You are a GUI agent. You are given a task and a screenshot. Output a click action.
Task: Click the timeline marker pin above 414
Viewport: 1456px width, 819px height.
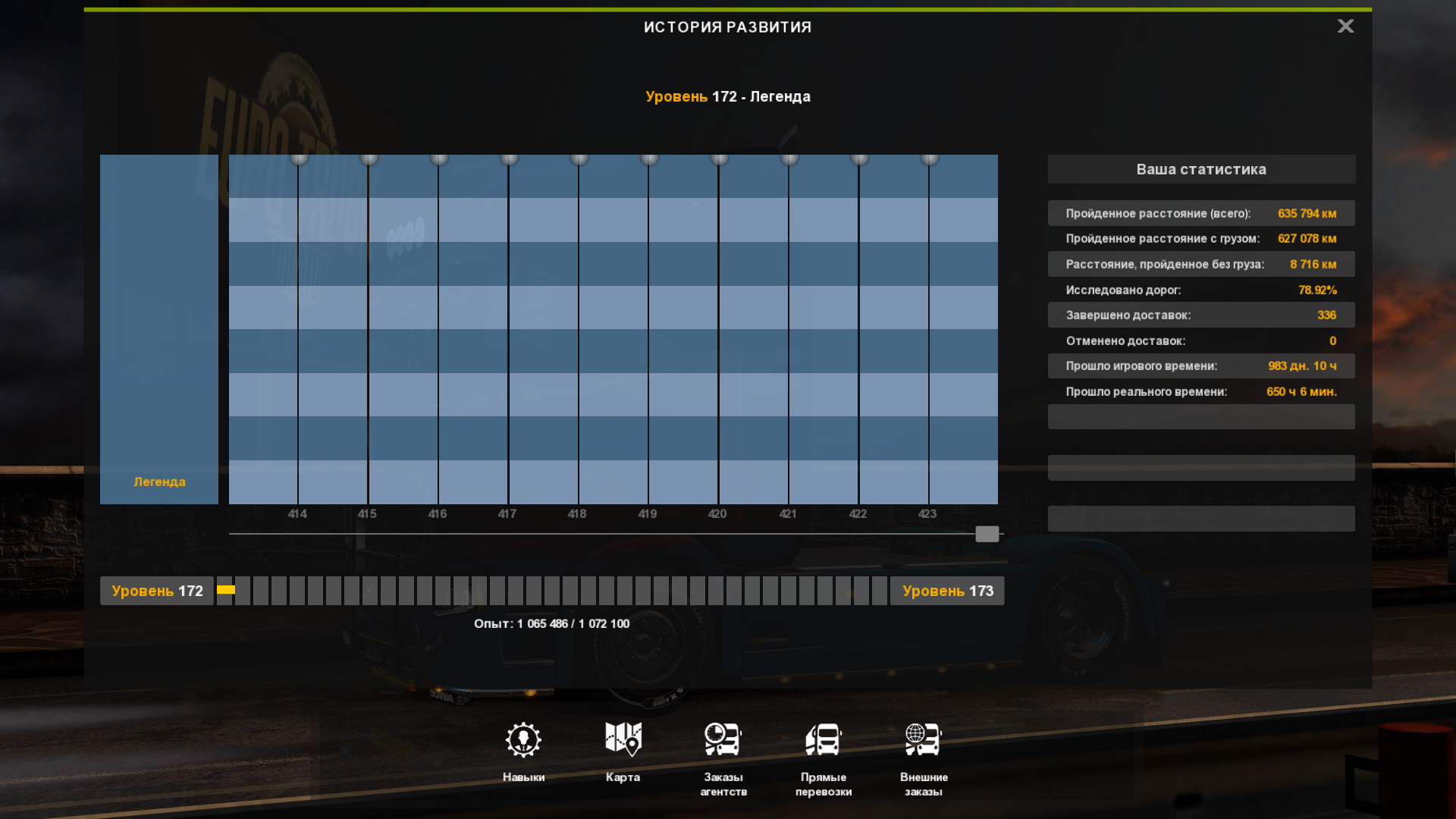point(299,158)
